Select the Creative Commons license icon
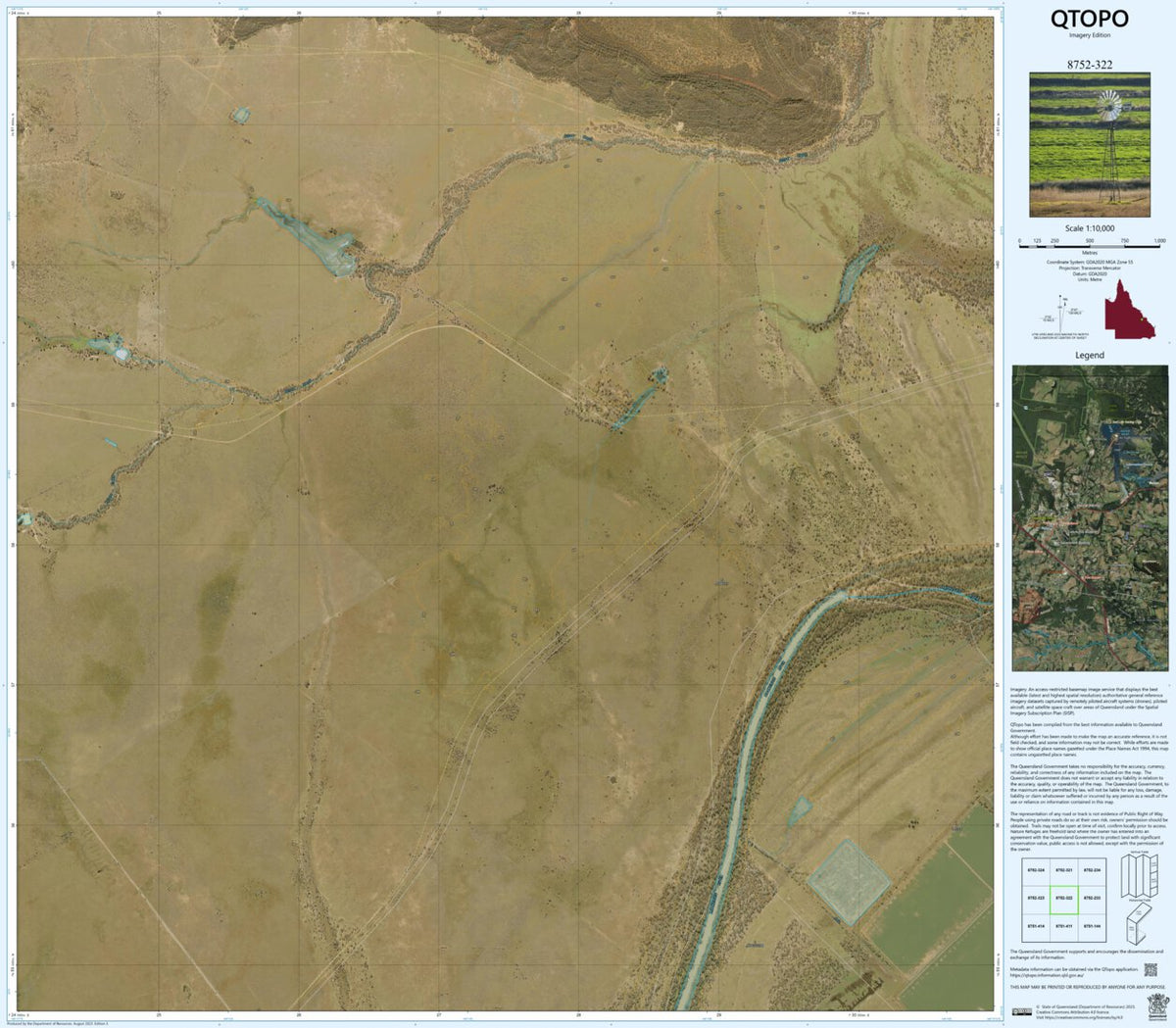The image size is (1176, 1028). coord(1023,1011)
